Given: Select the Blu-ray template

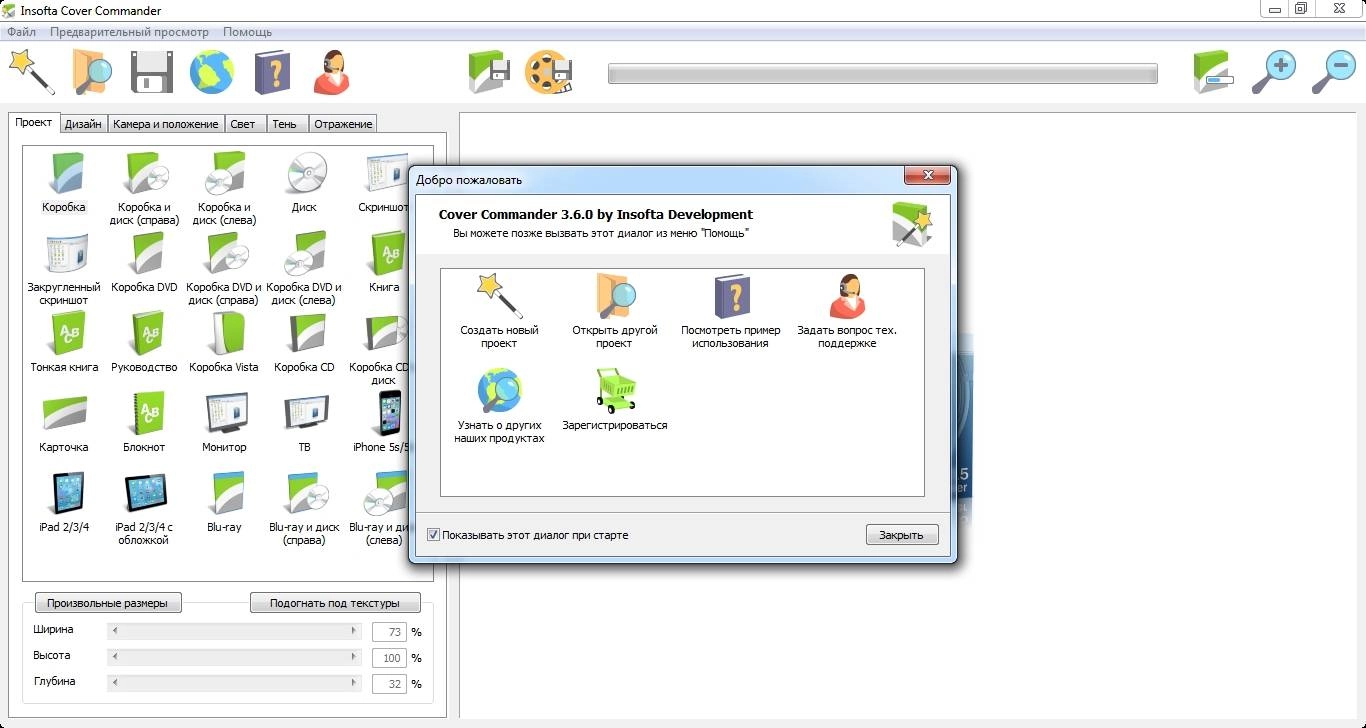Looking at the screenshot, I should 224,502.
